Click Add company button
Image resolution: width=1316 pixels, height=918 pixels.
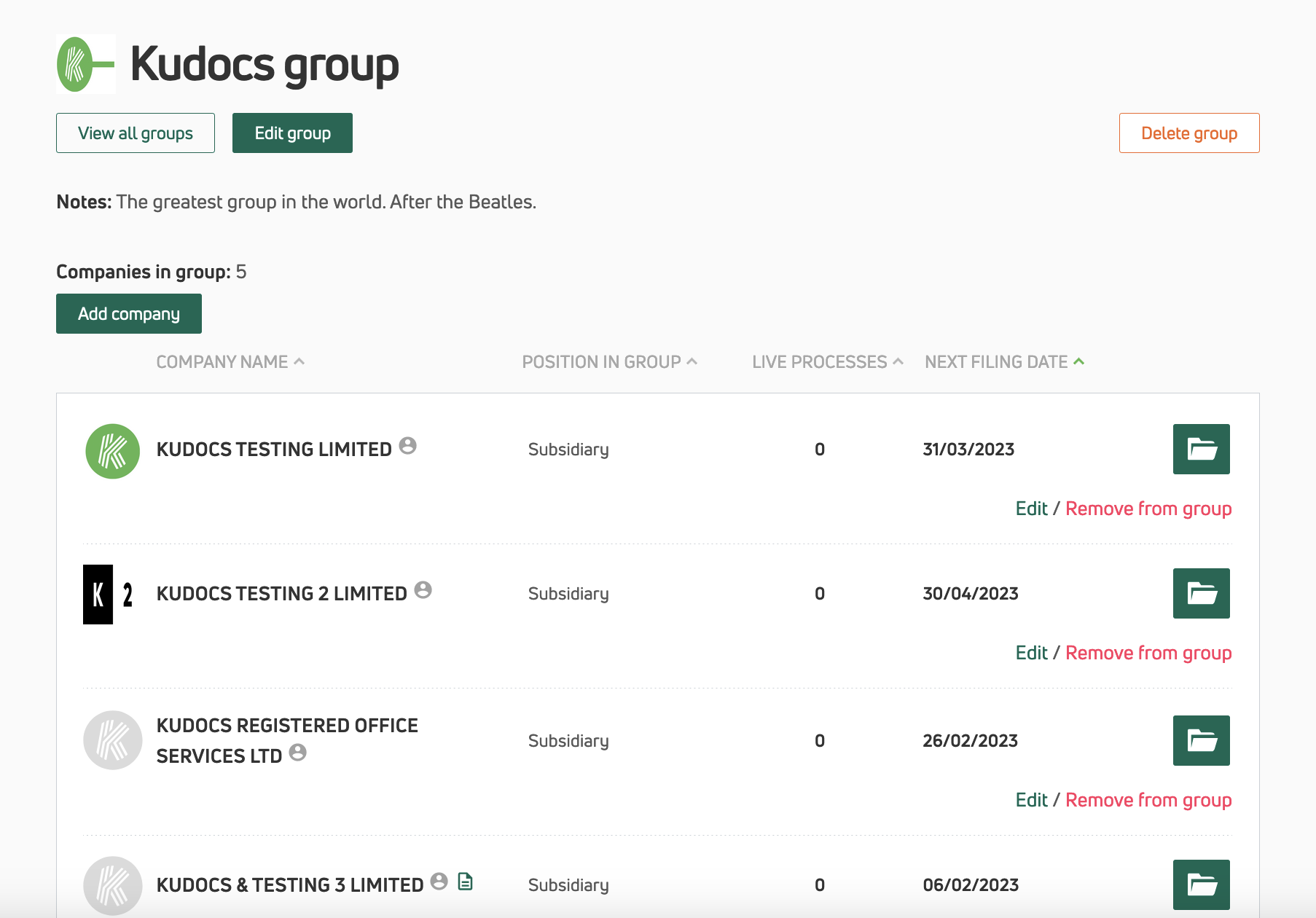[x=129, y=313]
